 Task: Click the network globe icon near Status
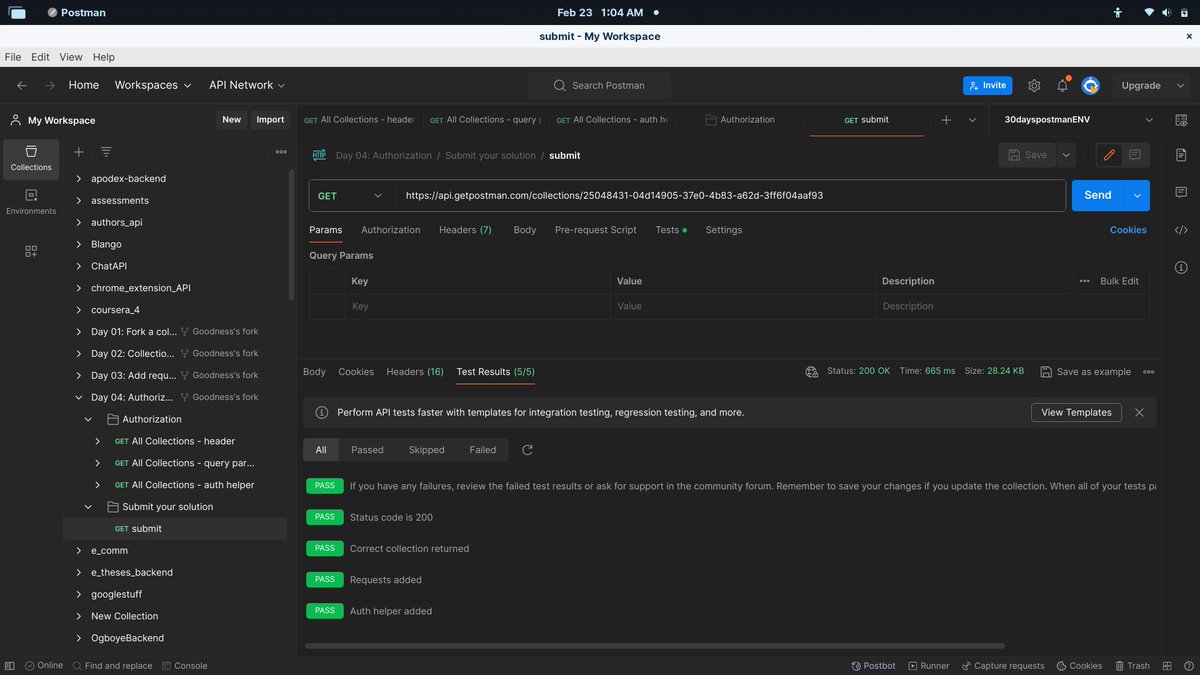[812, 371]
